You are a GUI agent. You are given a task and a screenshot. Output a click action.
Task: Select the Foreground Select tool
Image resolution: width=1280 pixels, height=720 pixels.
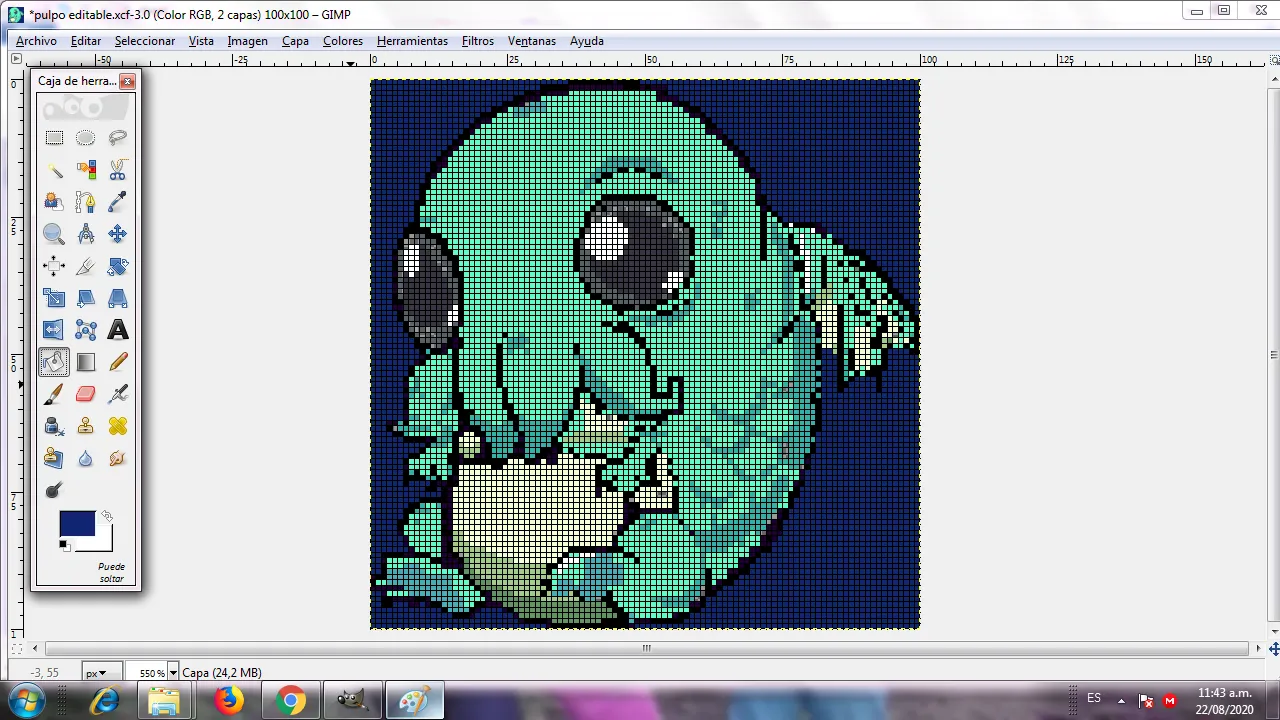[x=54, y=202]
